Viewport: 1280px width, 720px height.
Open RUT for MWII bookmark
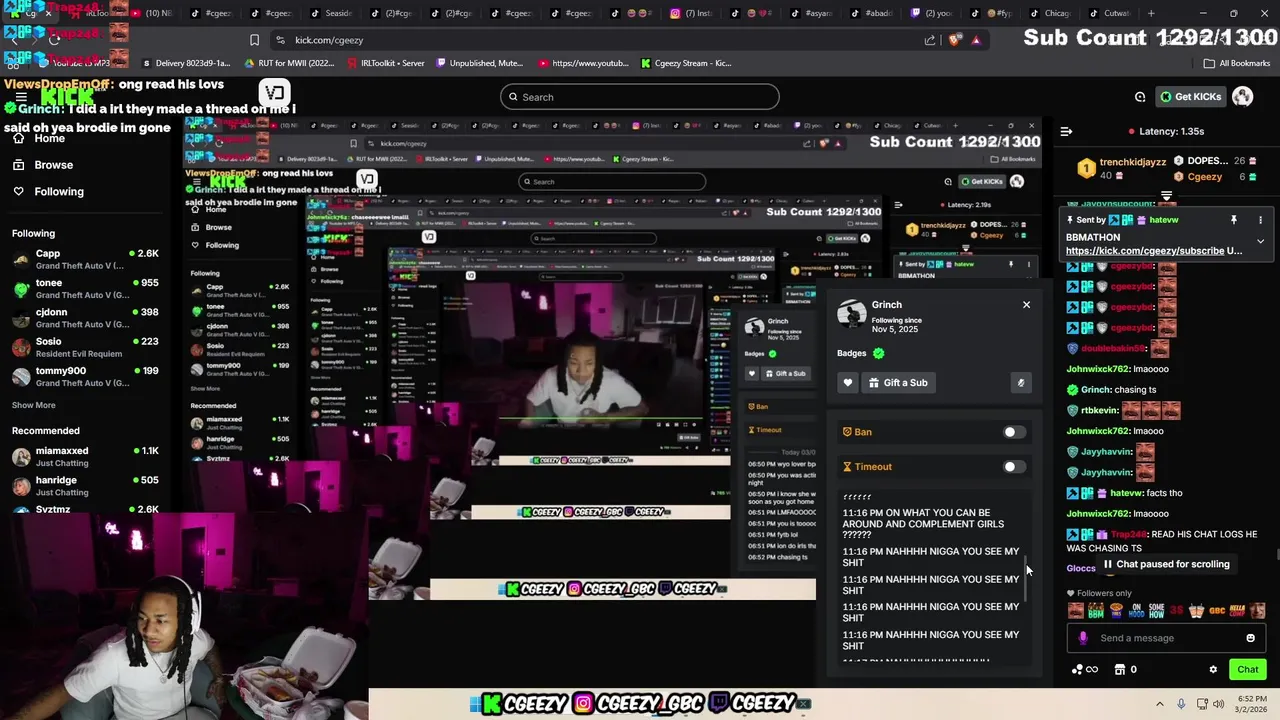289,63
